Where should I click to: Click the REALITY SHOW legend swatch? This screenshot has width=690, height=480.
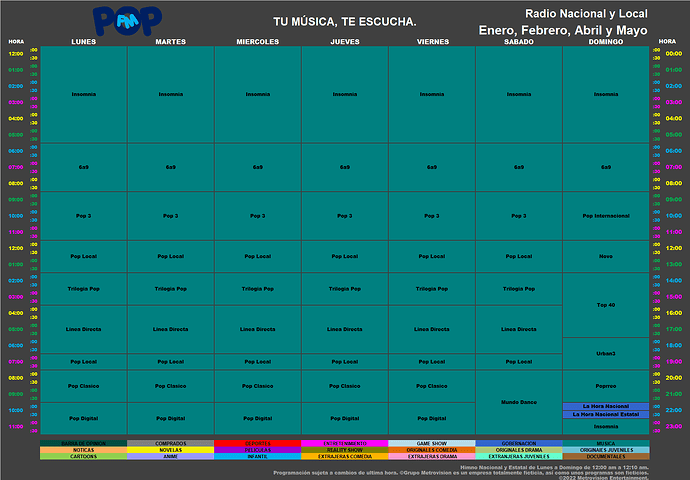click(x=345, y=450)
